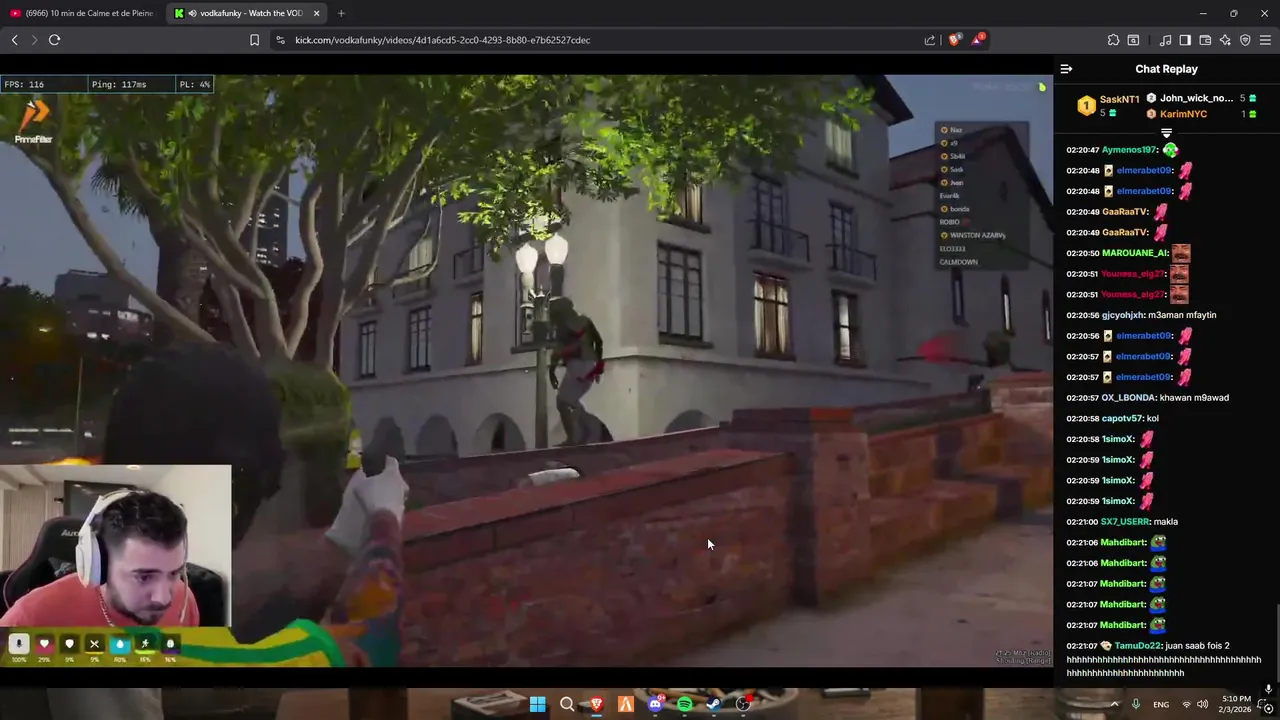Click the browser back arrow
The image size is (1280, 720).
coord(14,40)
